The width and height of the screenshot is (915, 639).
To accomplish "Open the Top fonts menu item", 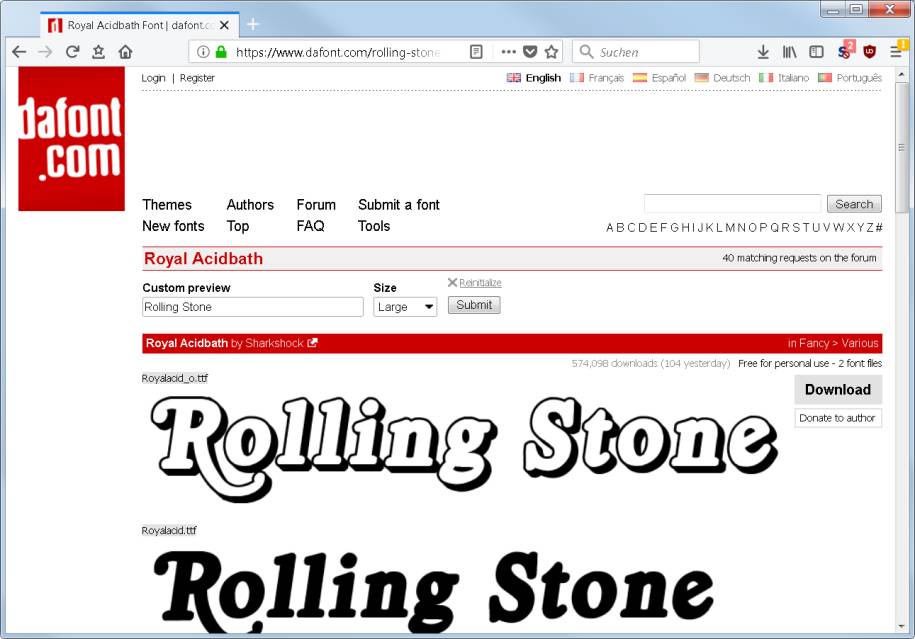I will [238, 226].
